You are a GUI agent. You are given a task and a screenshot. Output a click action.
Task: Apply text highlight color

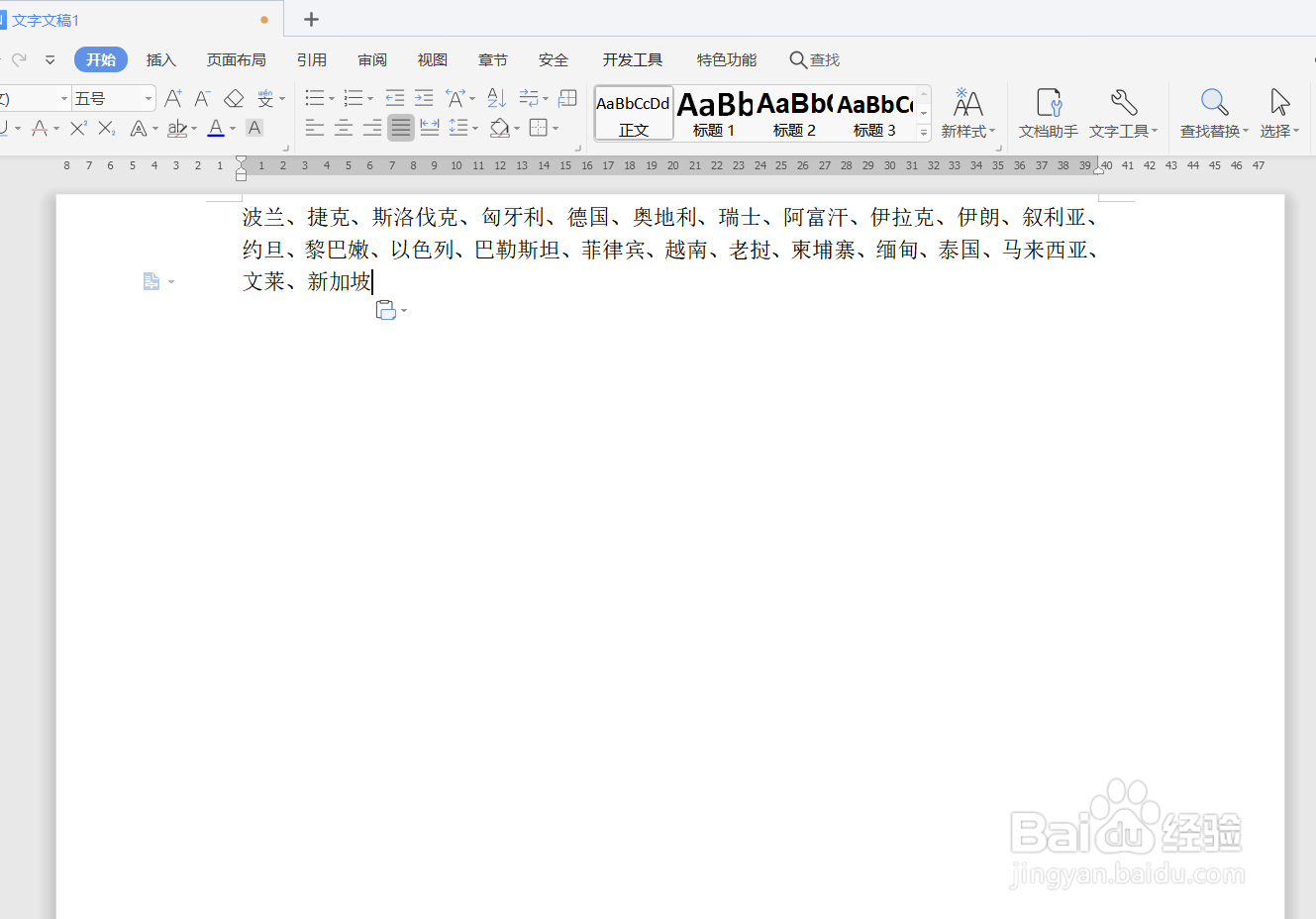[177, 128]
